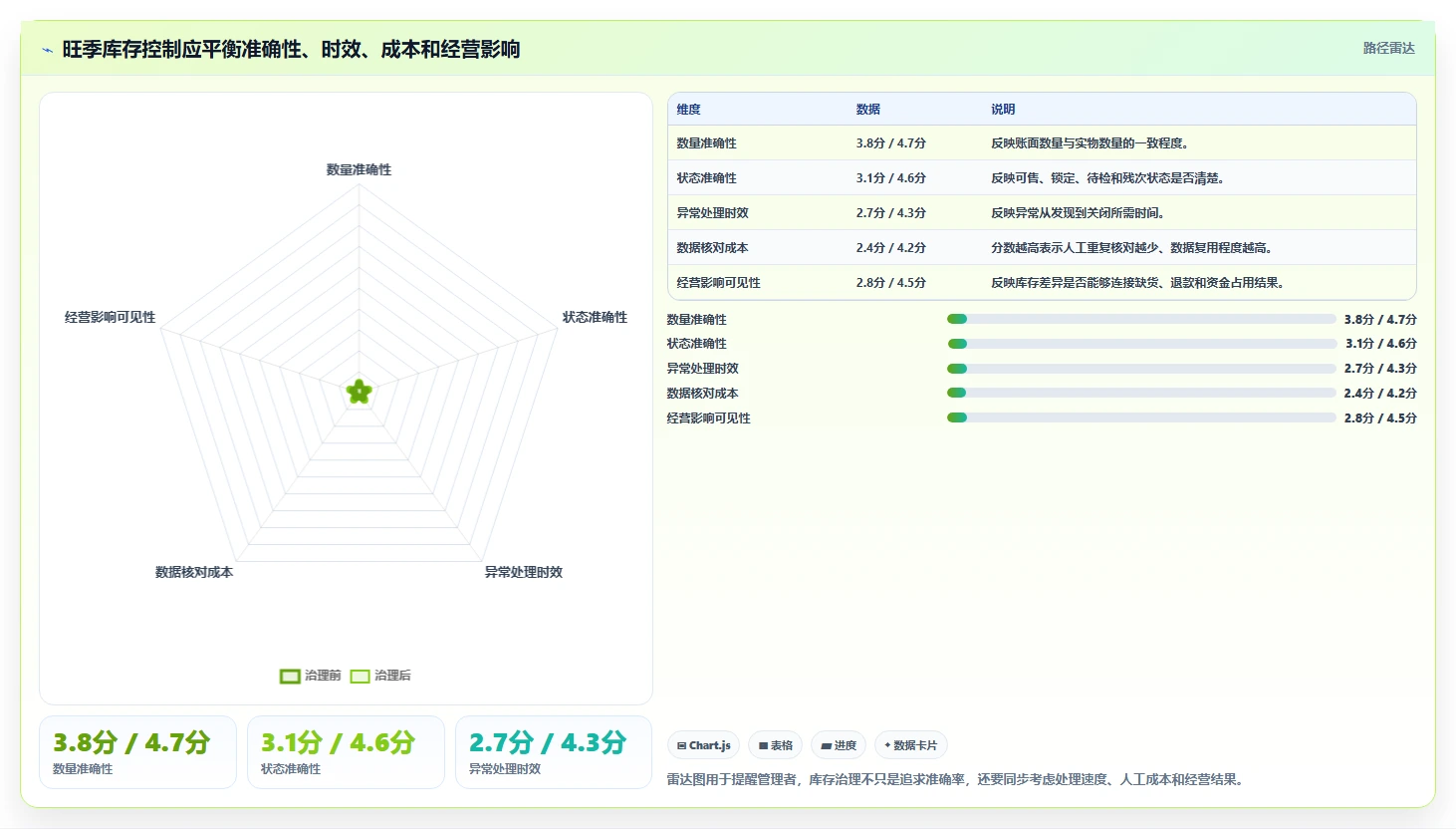This screenshot has height=829, width=1456.
Task: Click the description 反映账面数量与实物数量的一致程度
Action: pyautogui.click(x=1090, y=143)
